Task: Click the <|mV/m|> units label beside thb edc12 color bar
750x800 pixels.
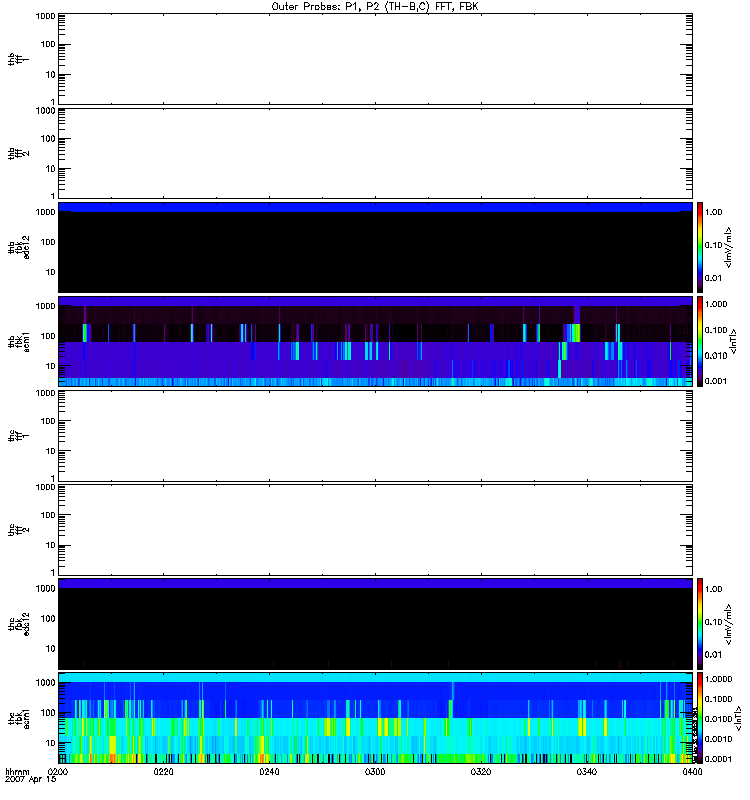Action: pyautogui.click(x=729, y=247)
